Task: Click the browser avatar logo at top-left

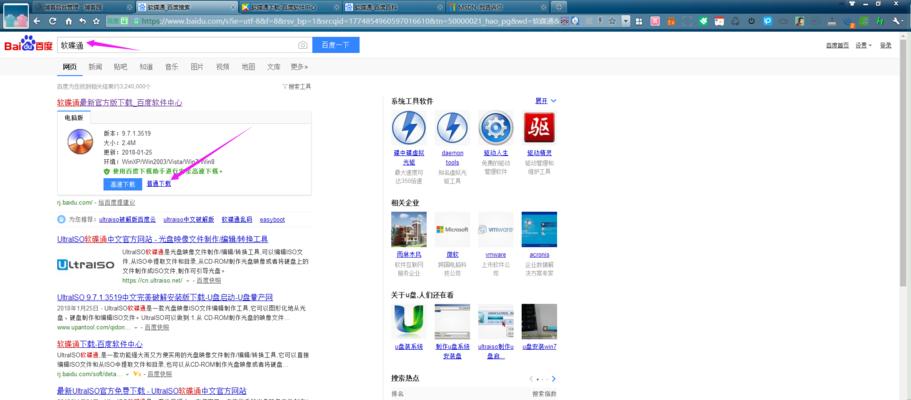Action: tap(16, 16)
